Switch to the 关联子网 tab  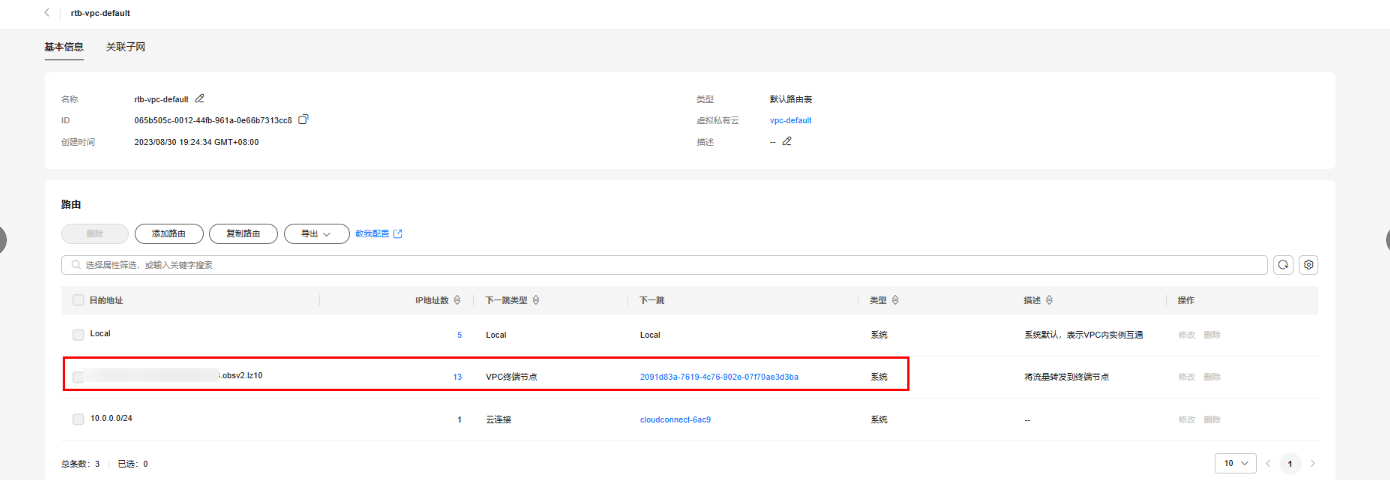point(126,47)
